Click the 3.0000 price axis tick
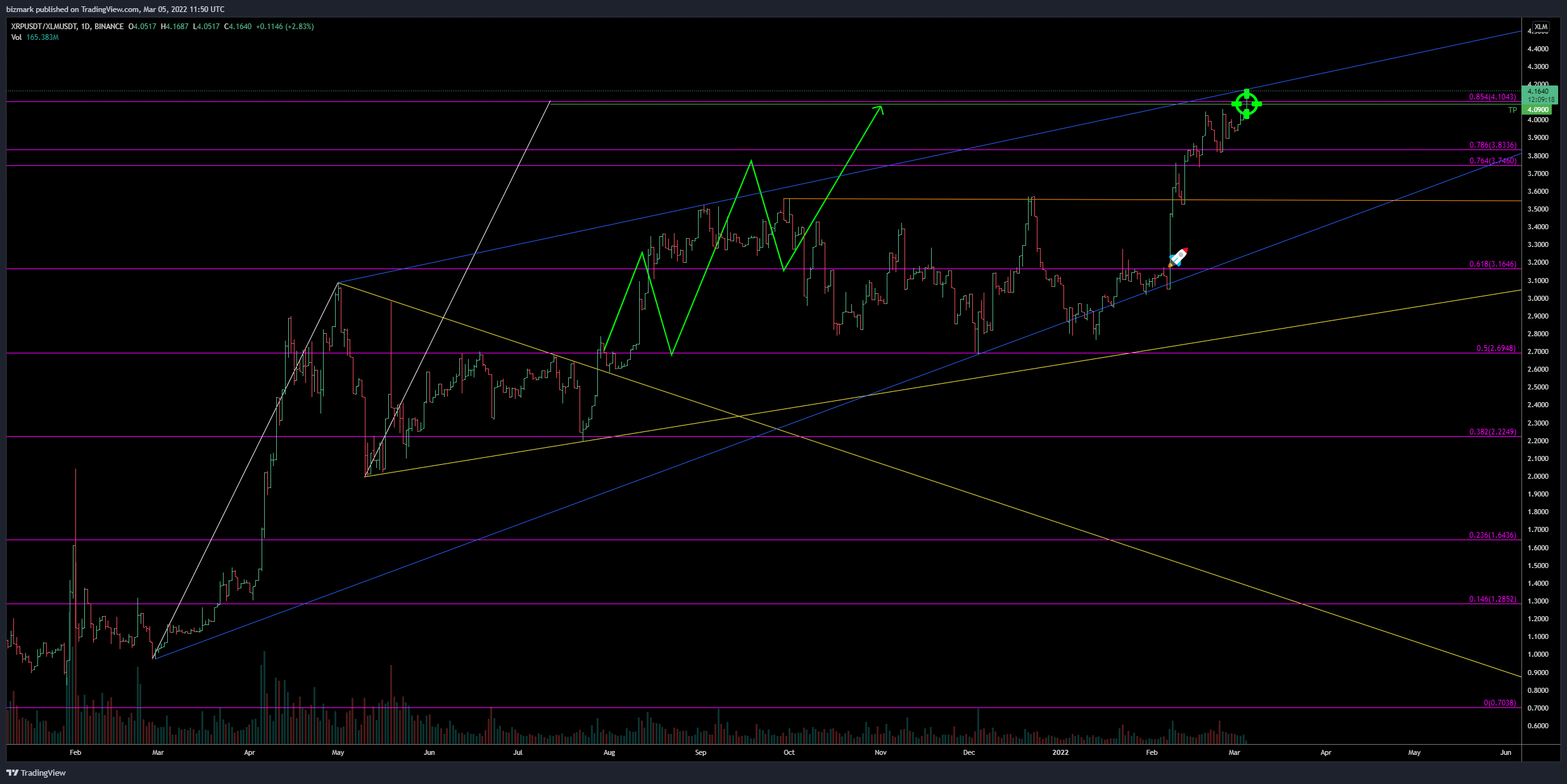Image resolution: width=1567 pixels, height=784 pixels. (x=1538, y=298)
